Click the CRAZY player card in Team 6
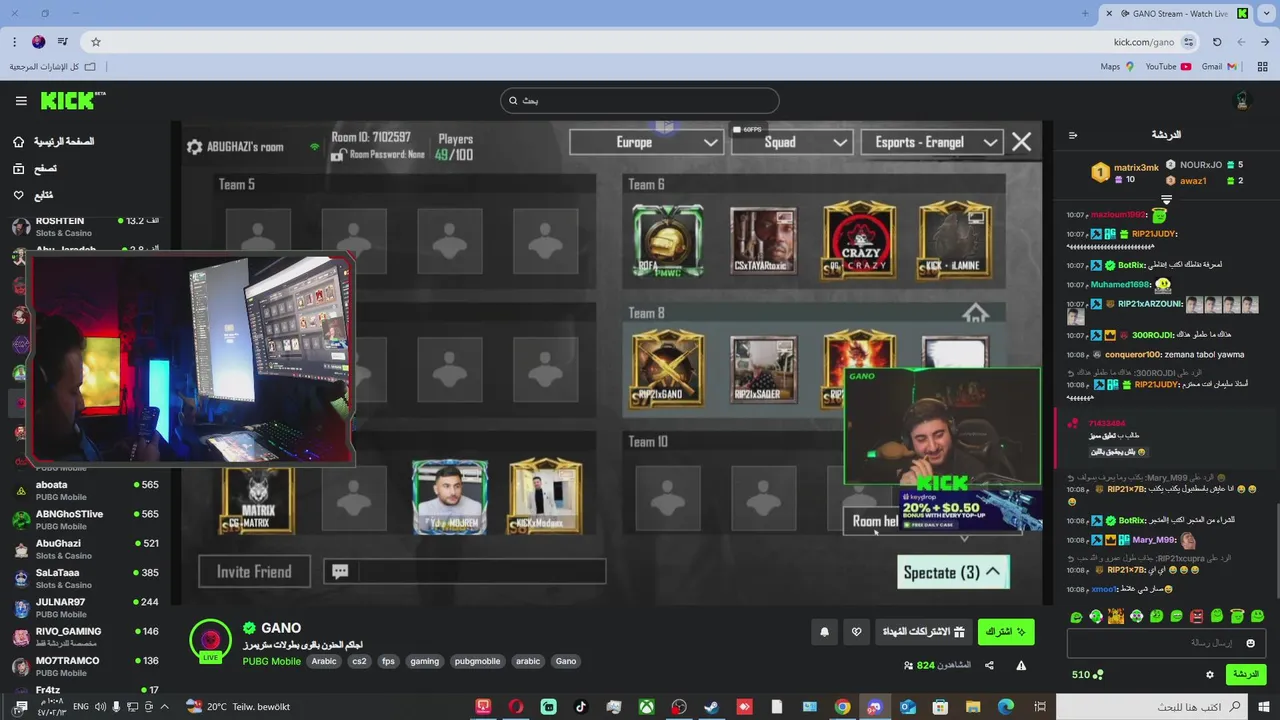Screen dimensions: 1280x720 click(x=859, y=240)
